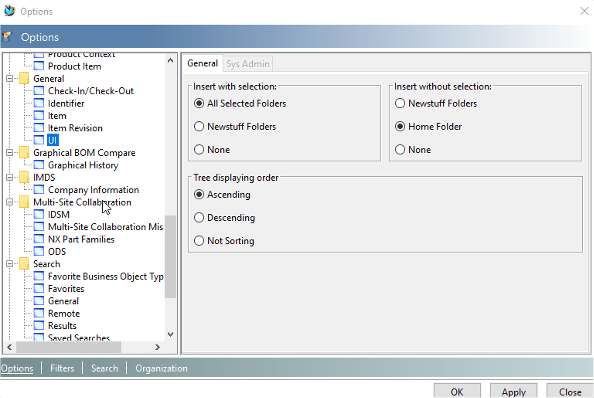The image size is (594, 398).
Task: Select the Check-In/Check-Out tree entry
Action: (x=91, y=91)
